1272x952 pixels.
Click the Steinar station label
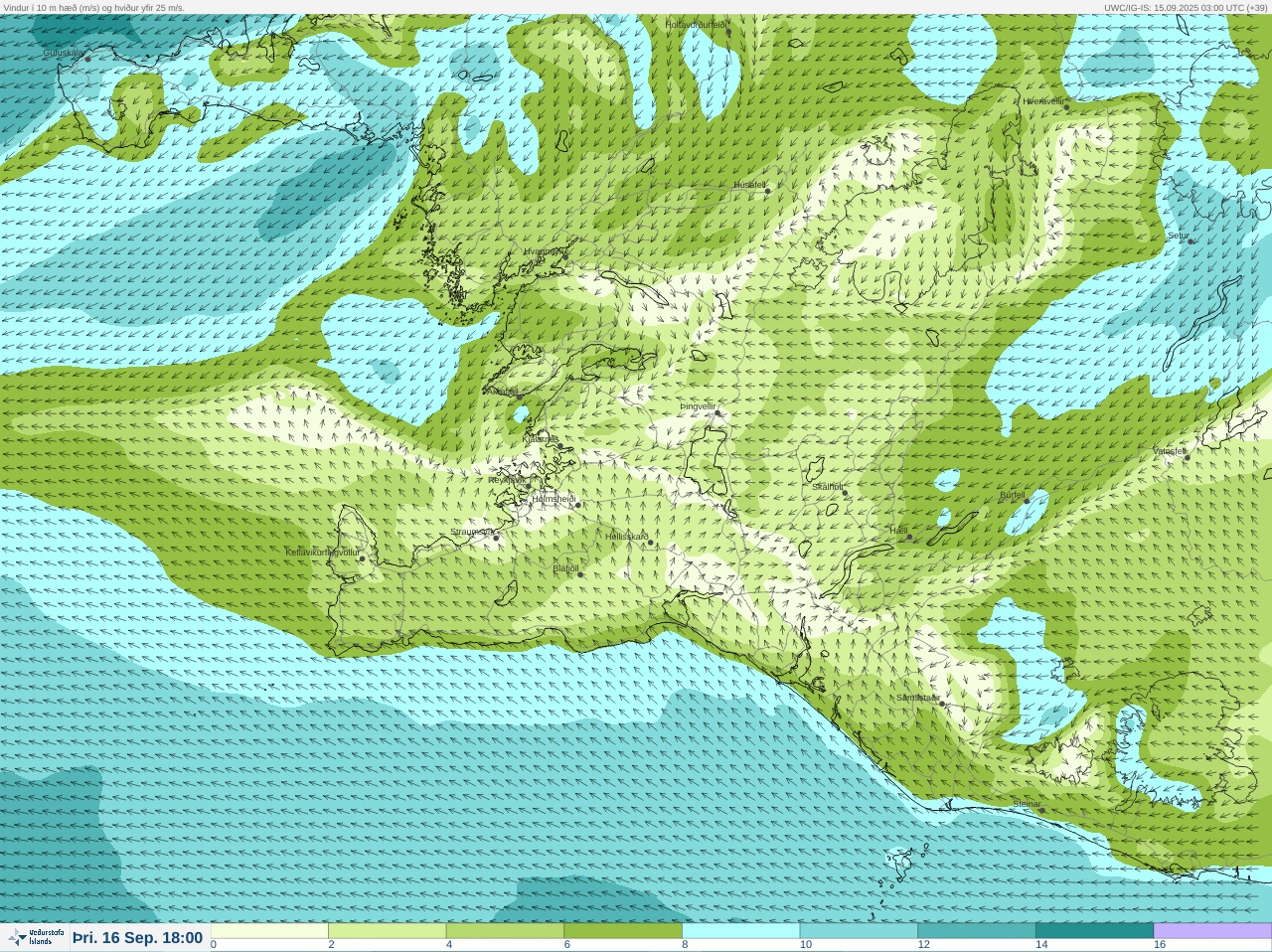click(1027, 804)
